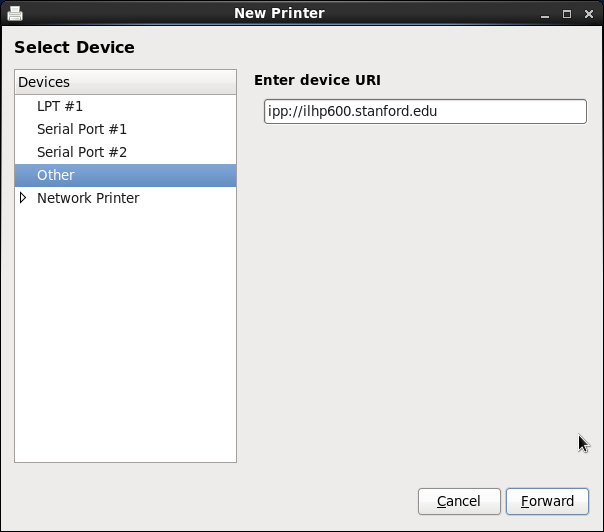Click empty space below the Network Printer entry
The width and height of the screenshot is (604, 532).
click(125, 330)
